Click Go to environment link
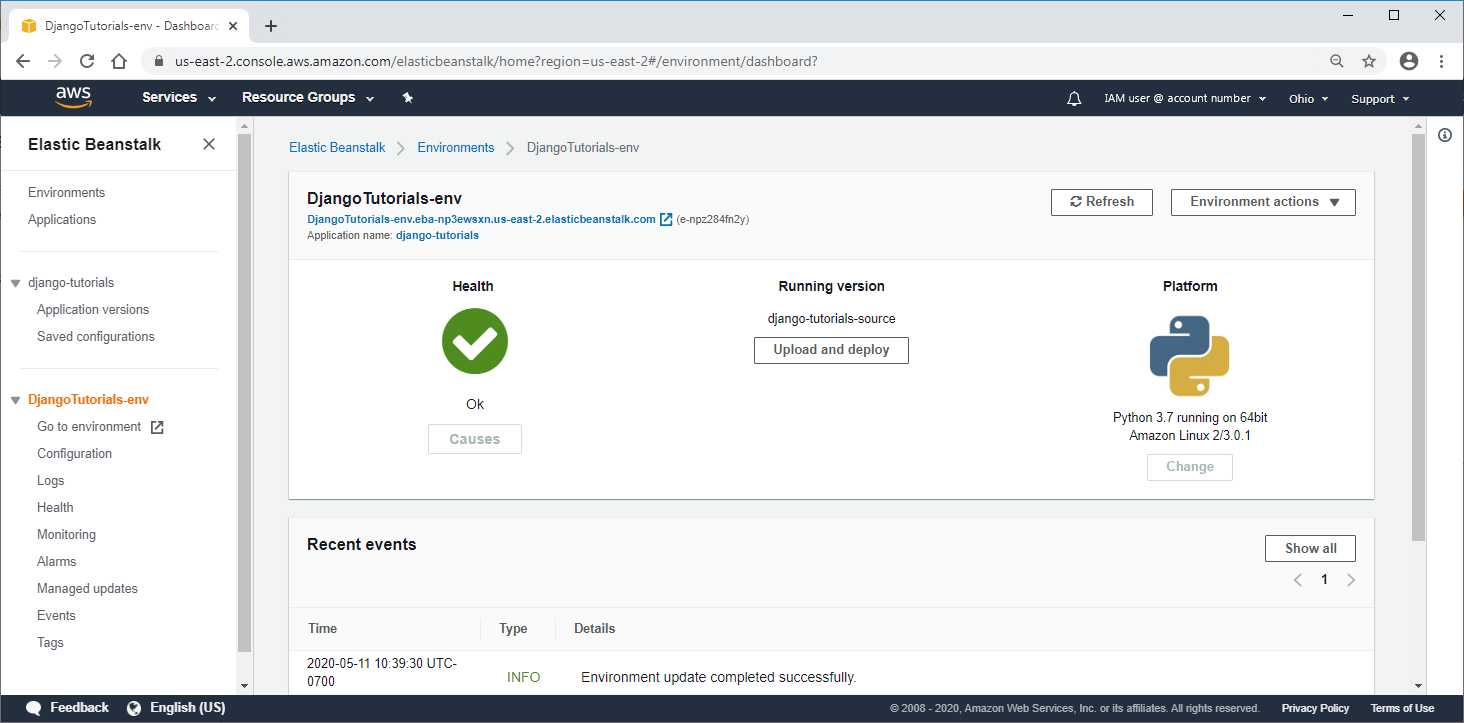The height and width of the screenshot is (723, 1464). [x=89, y=427]
